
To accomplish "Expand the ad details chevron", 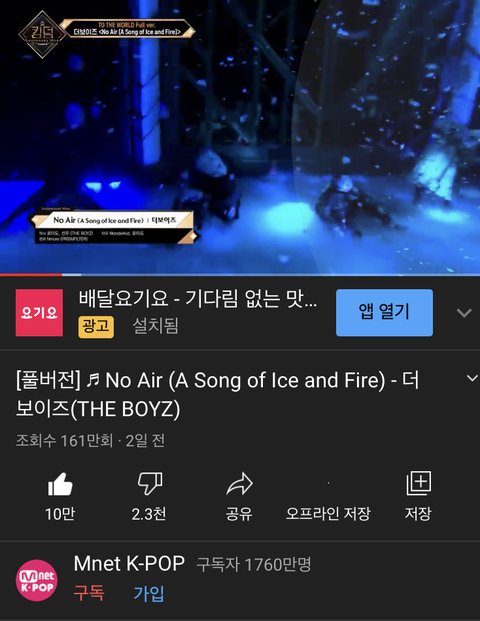I will [464, 313].
